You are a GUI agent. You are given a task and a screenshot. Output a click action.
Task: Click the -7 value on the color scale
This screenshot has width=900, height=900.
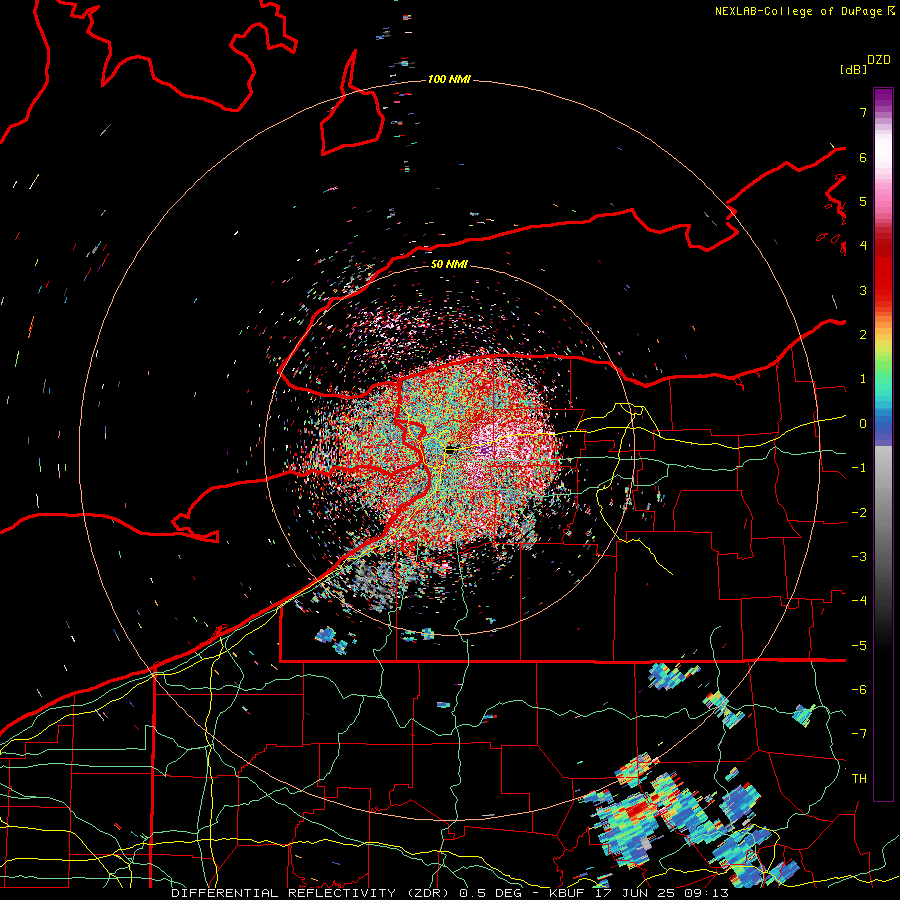click(x=859, y=734)
